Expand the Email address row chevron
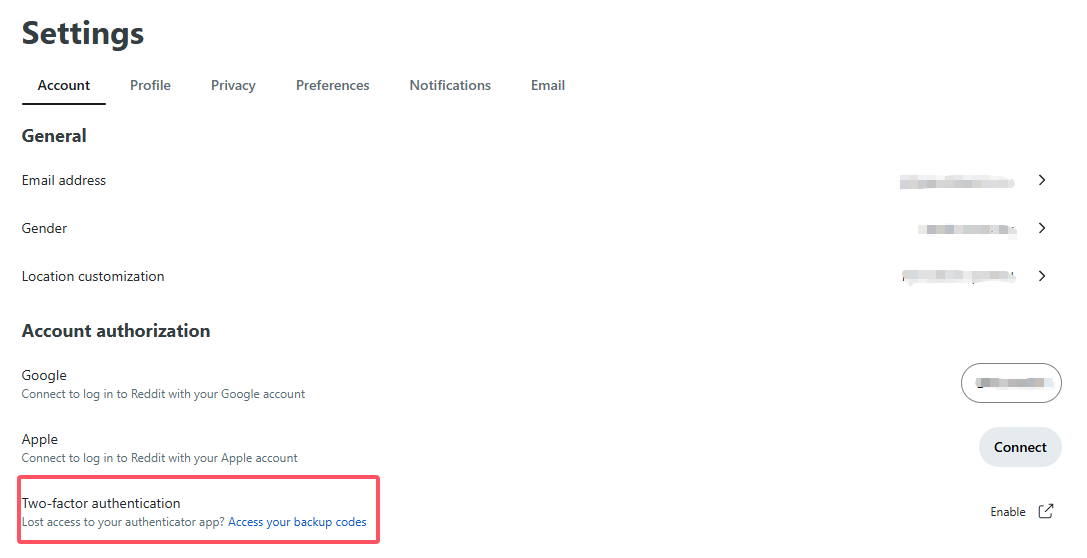The height and width of the screenshot is (558, 1087). 1041,180
